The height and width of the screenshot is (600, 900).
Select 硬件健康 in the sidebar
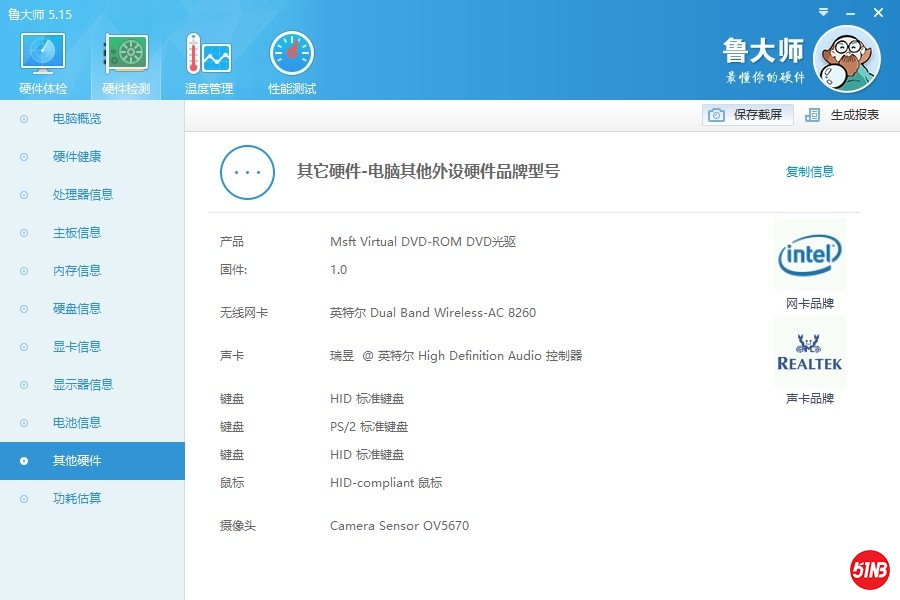click(77, 157)
